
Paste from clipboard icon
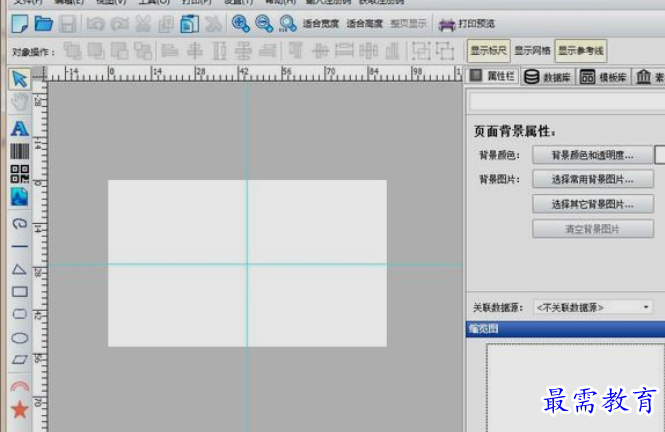(189, 24)
